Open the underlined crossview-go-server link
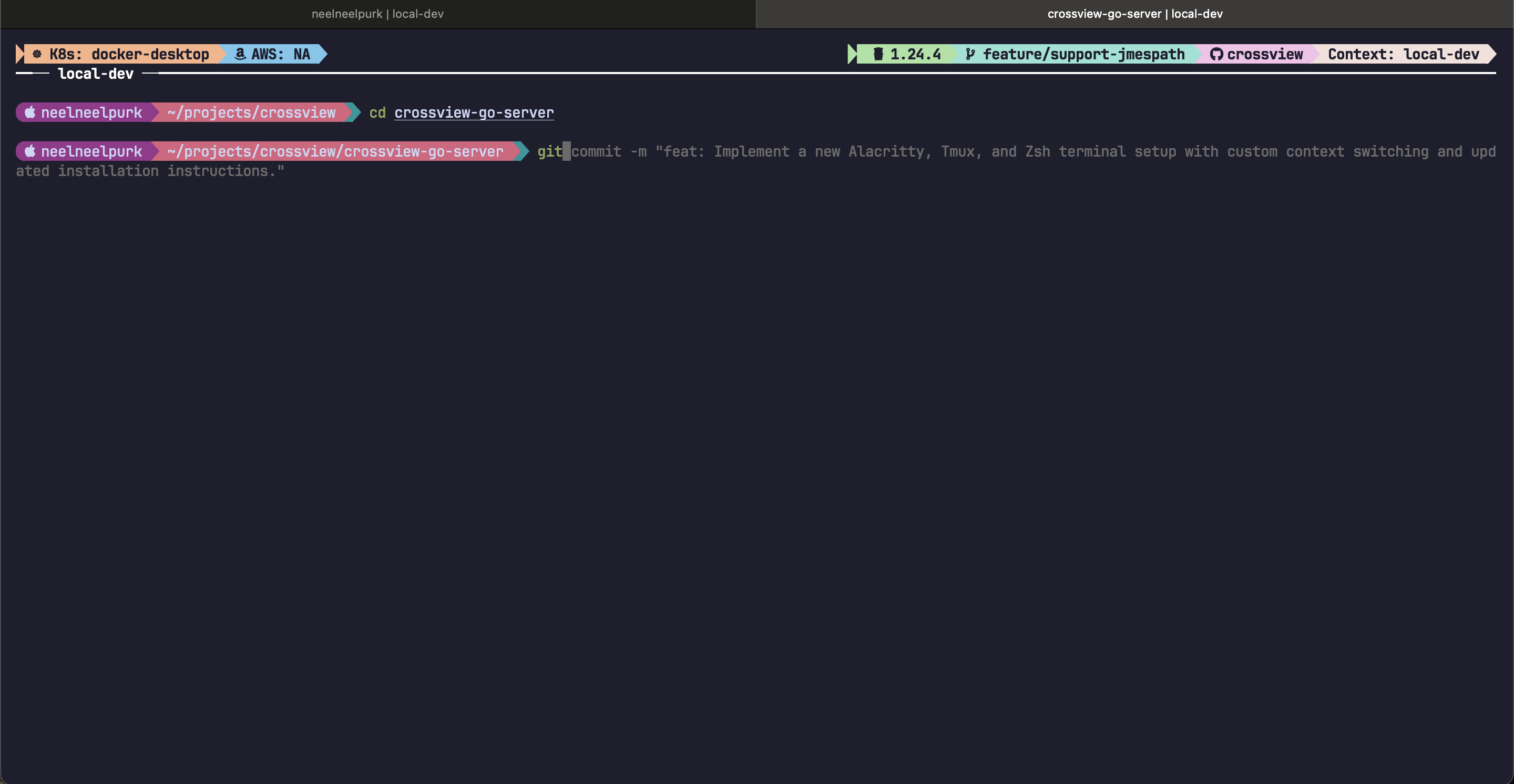The width and height of the screenshot is (1514, 784). [474, 113]
